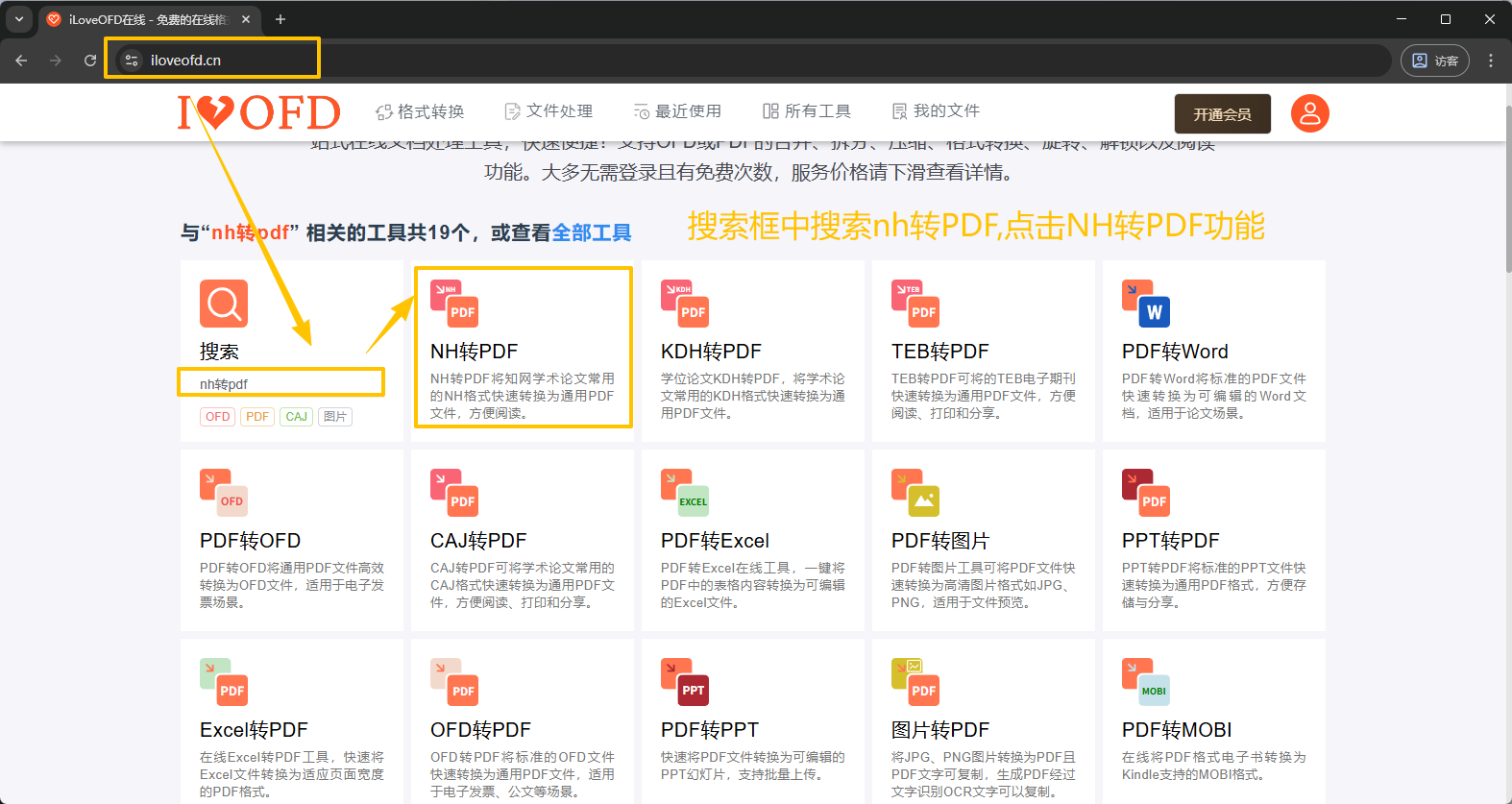This screenshot has width=1512, height=804.
Task: Click the TEB转PDF title text
Action: [x=940, y=352]
